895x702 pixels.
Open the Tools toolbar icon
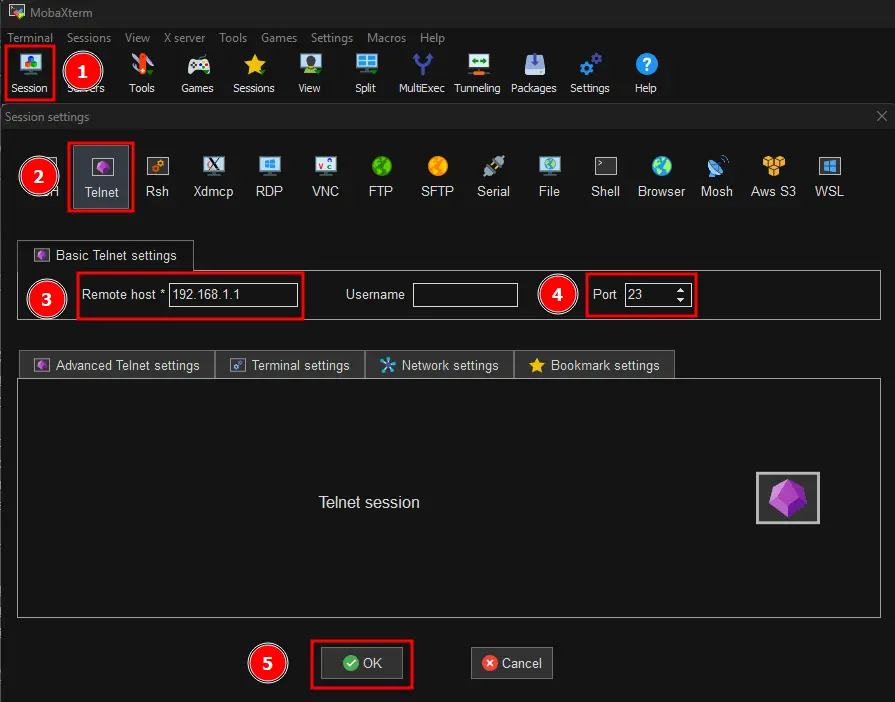[142, 73]
